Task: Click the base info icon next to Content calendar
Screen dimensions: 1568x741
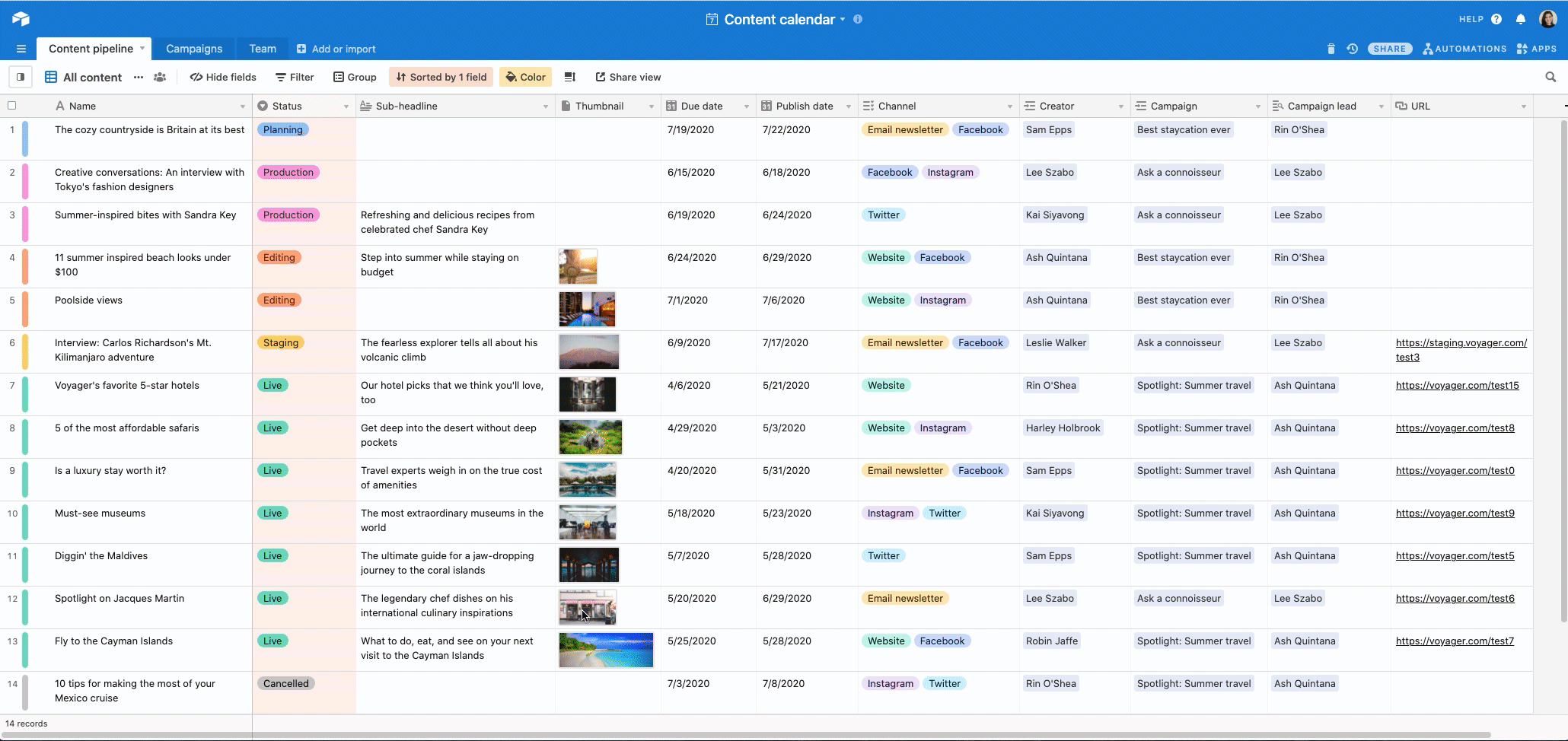Action: pos(858,19)
